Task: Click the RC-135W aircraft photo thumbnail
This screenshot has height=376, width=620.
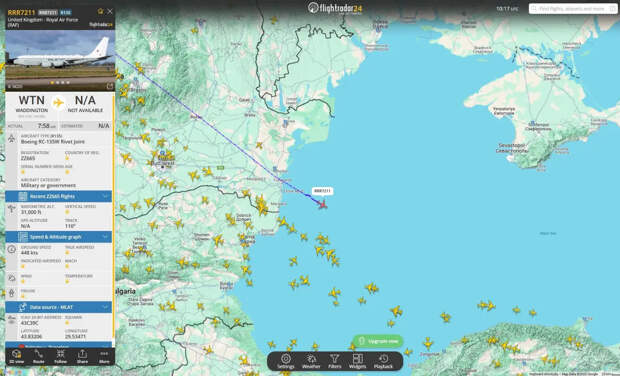Action: pyautogui.click(x=60, y=60)
